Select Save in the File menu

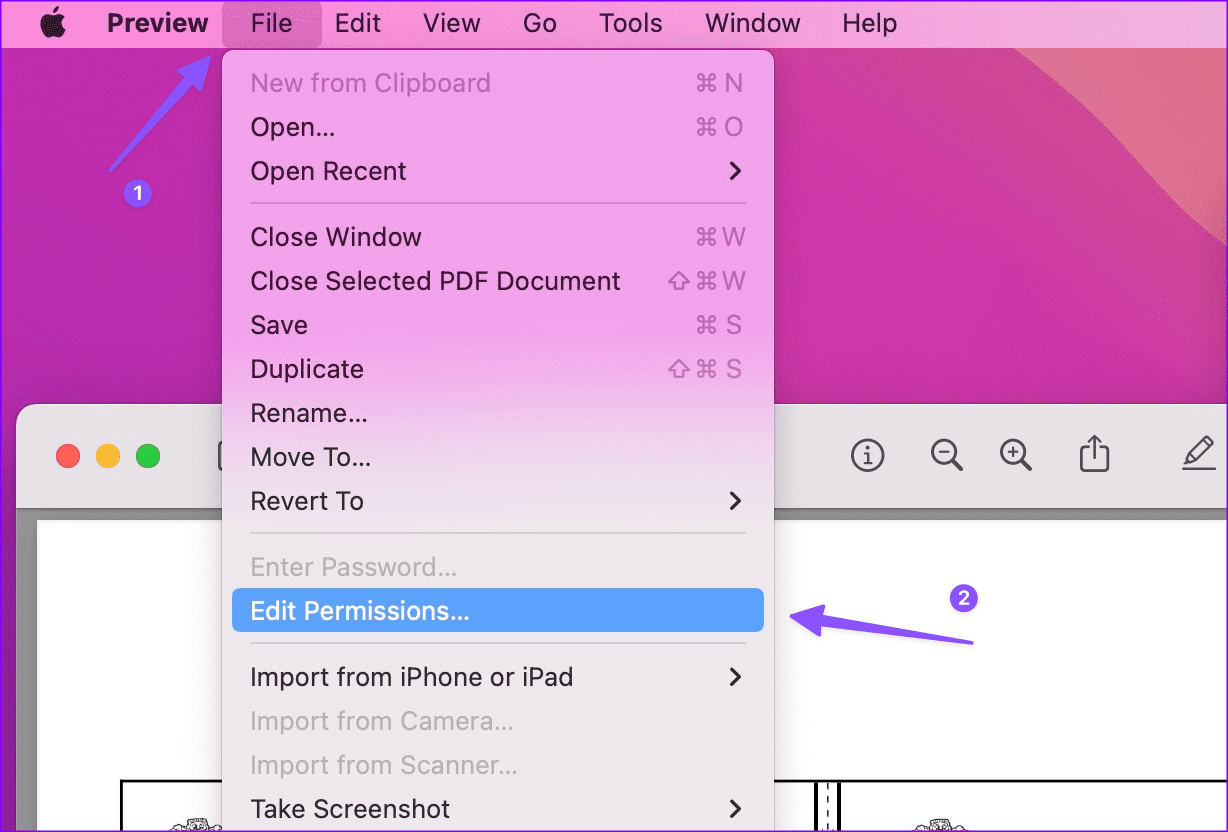click(x=498, y=325)
